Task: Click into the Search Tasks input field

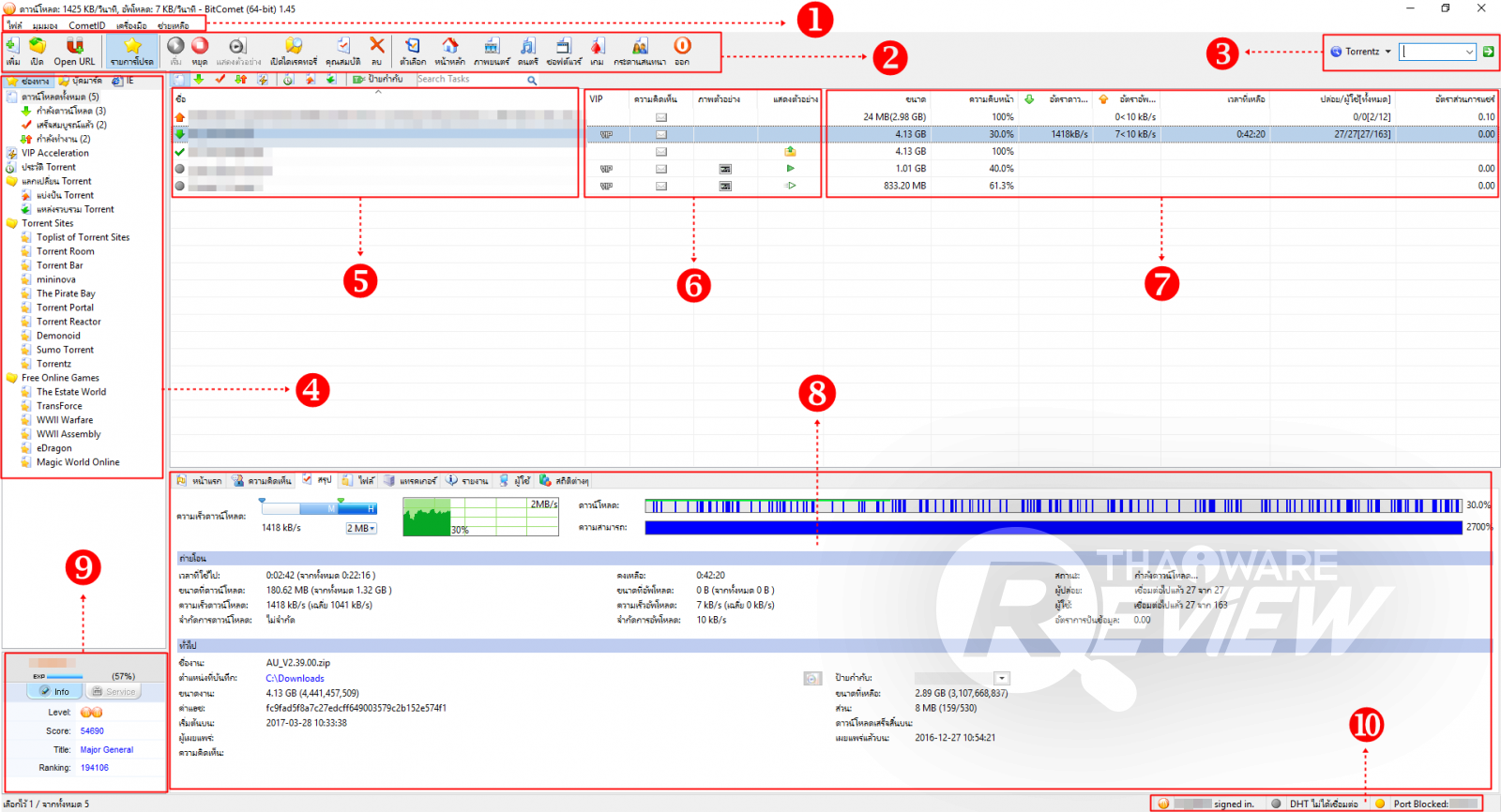Action: pyautogui.click(x=471, y=80)
